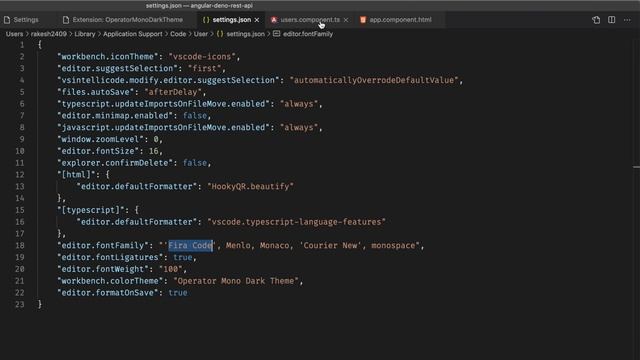The image size is (640, 360).
Task: Click the "workbench.iconTheme" key
Action: (x=108, y=57)
